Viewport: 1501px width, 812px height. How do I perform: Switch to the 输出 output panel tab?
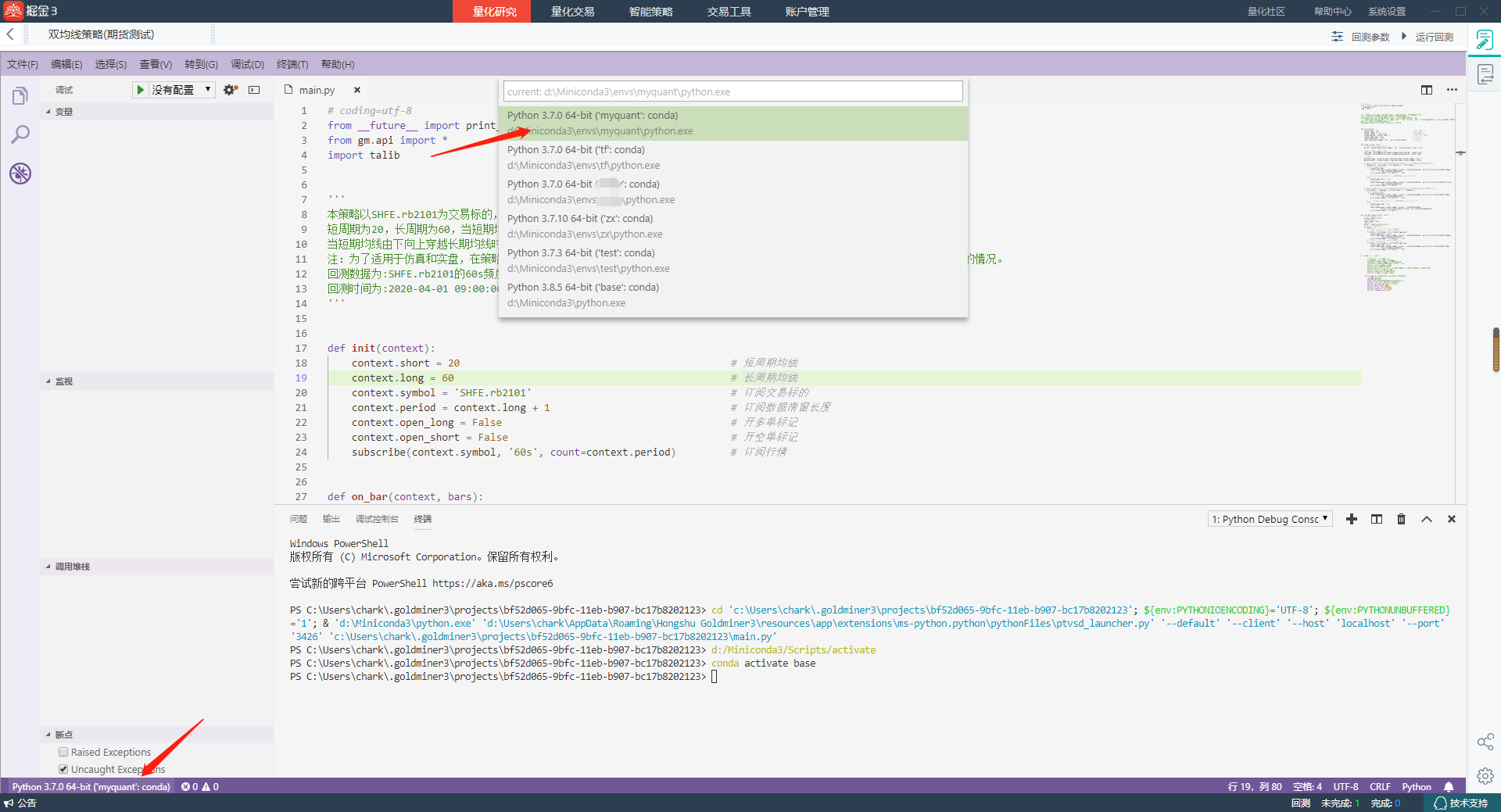click(x=331, y=519)
